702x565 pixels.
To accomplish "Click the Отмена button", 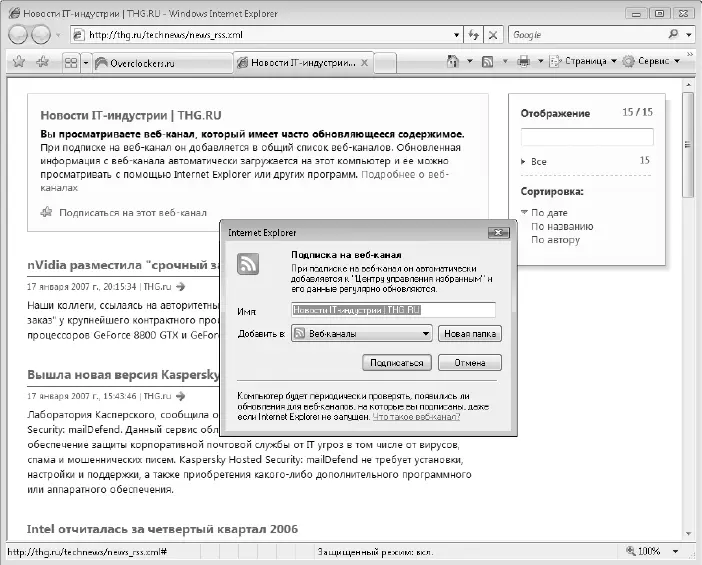I will [470, 363].
